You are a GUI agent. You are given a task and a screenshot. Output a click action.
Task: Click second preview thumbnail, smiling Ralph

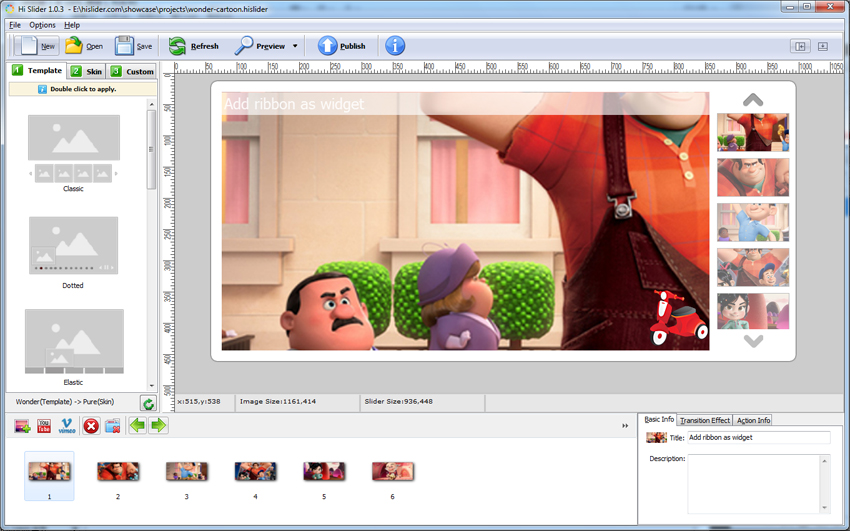point(753,177)
